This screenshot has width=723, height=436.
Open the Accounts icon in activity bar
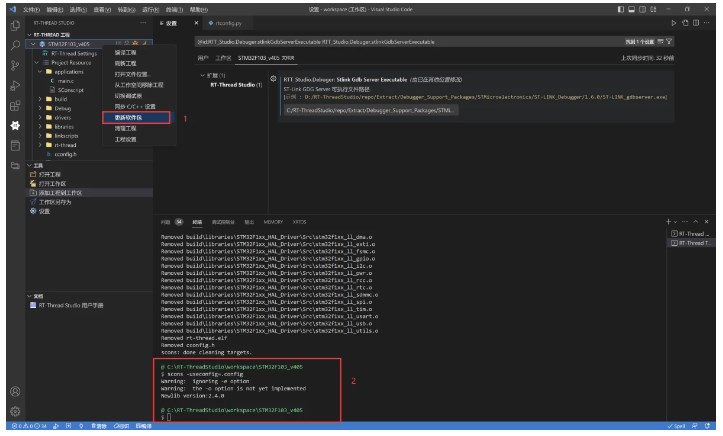point(15,392)
